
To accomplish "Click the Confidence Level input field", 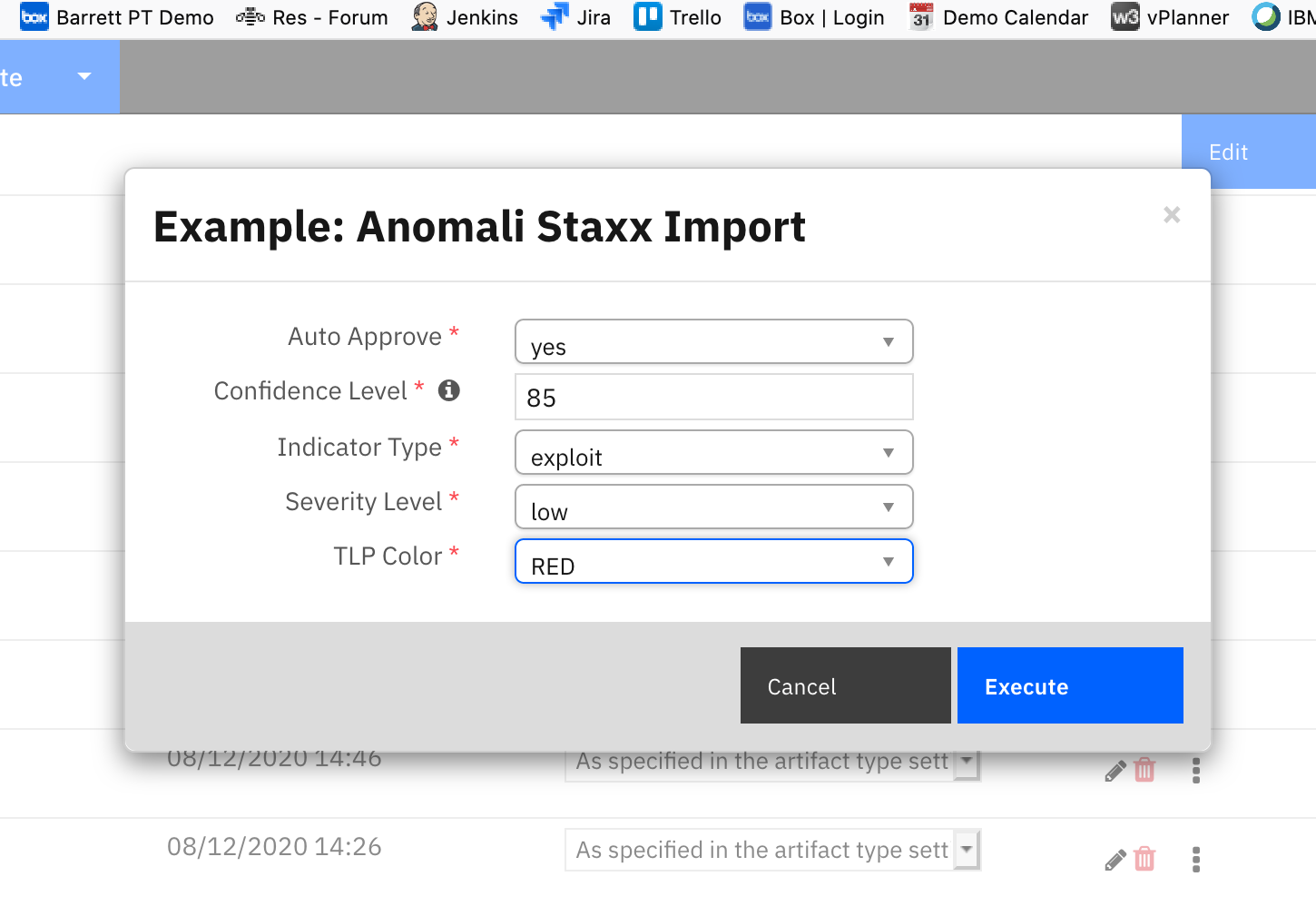I will tap(713, 397).
